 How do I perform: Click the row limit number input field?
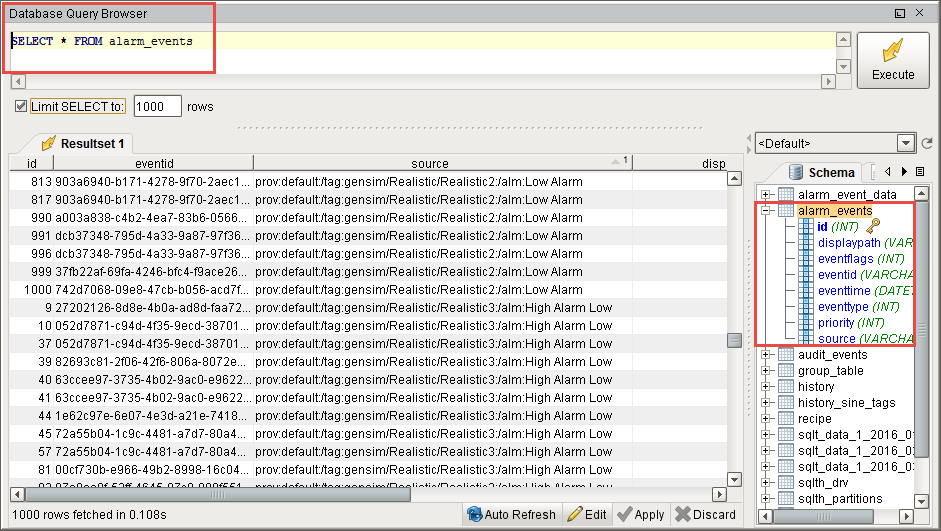pos(157,106)
